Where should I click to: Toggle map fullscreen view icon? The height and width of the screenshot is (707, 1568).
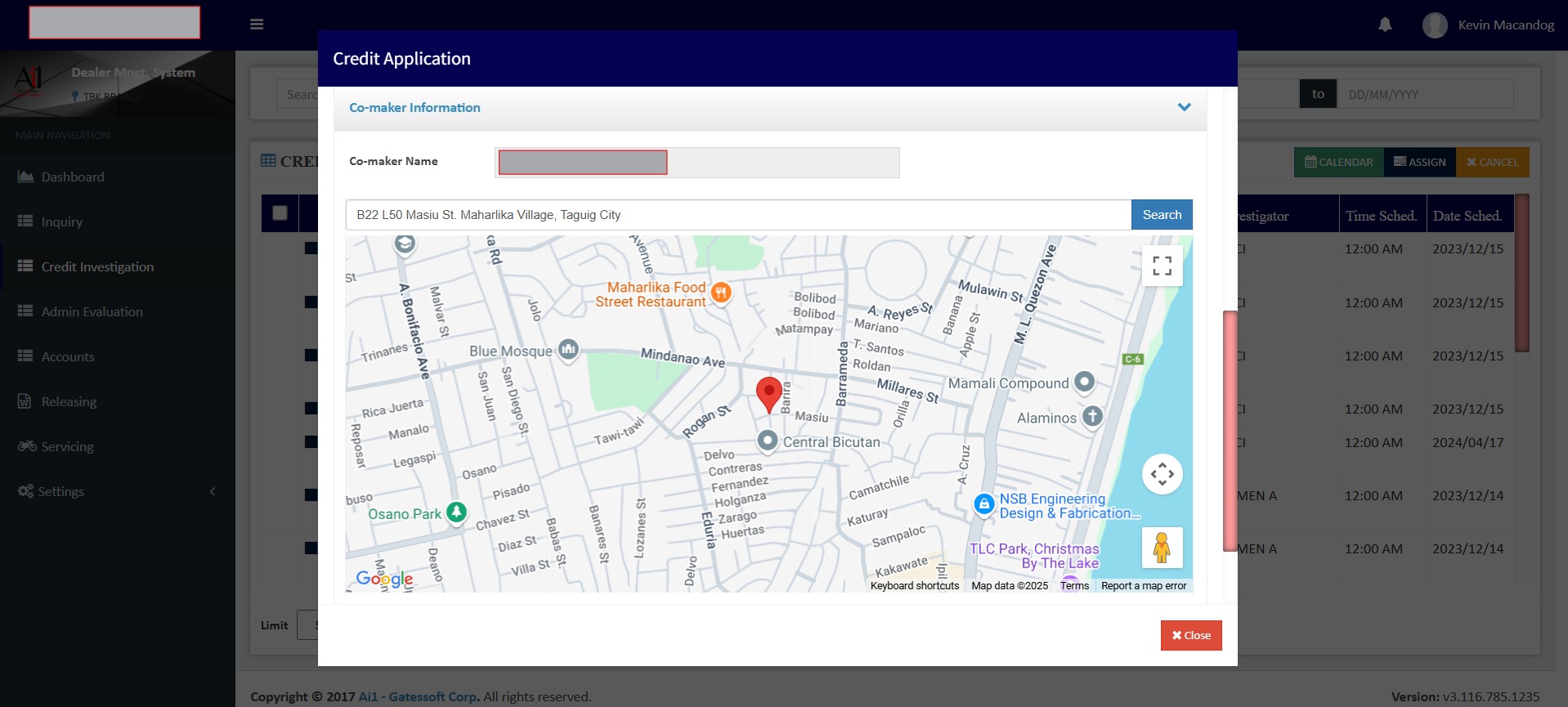coord(1162,266)
